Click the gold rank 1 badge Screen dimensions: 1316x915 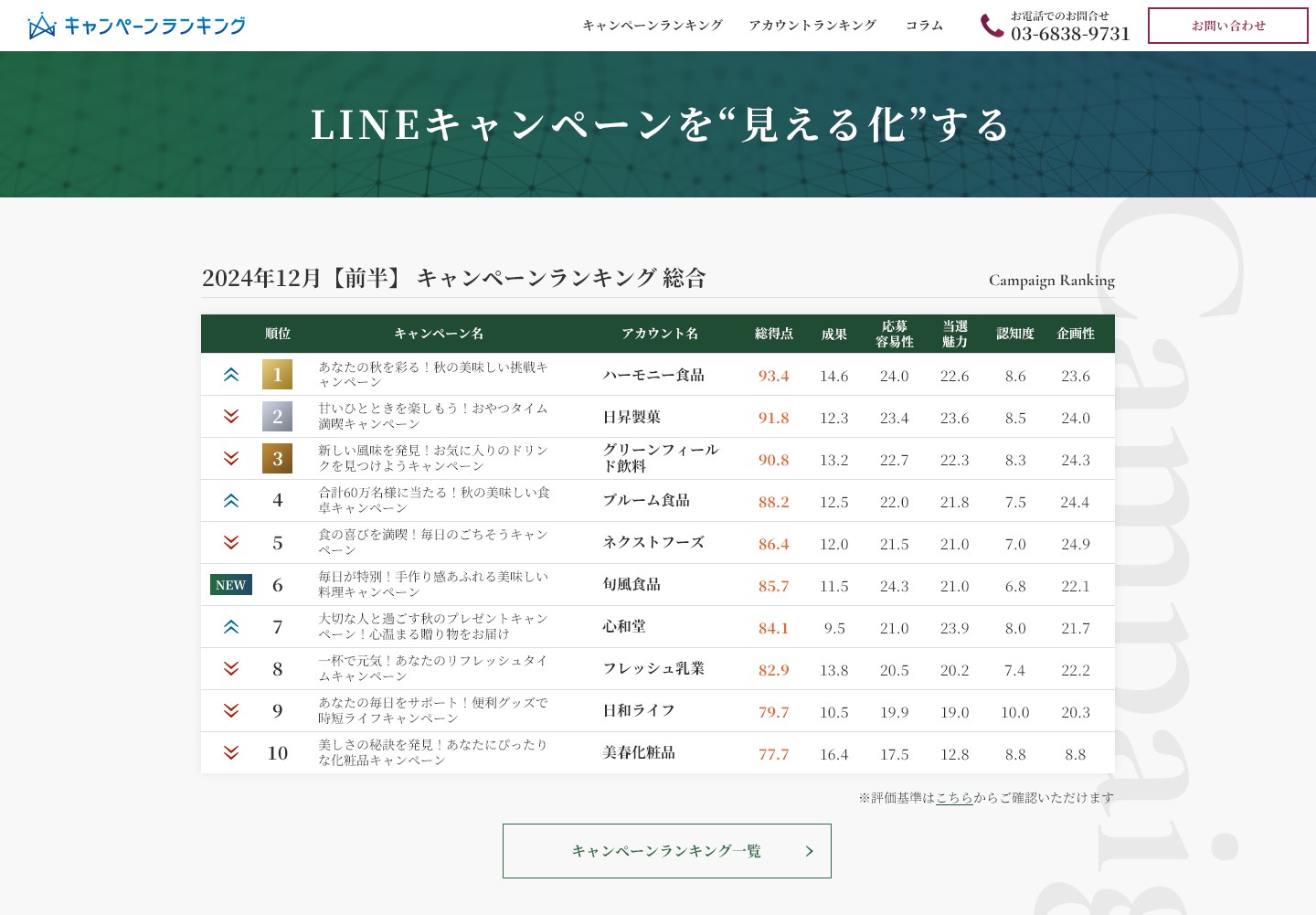(x=278, y=375)
